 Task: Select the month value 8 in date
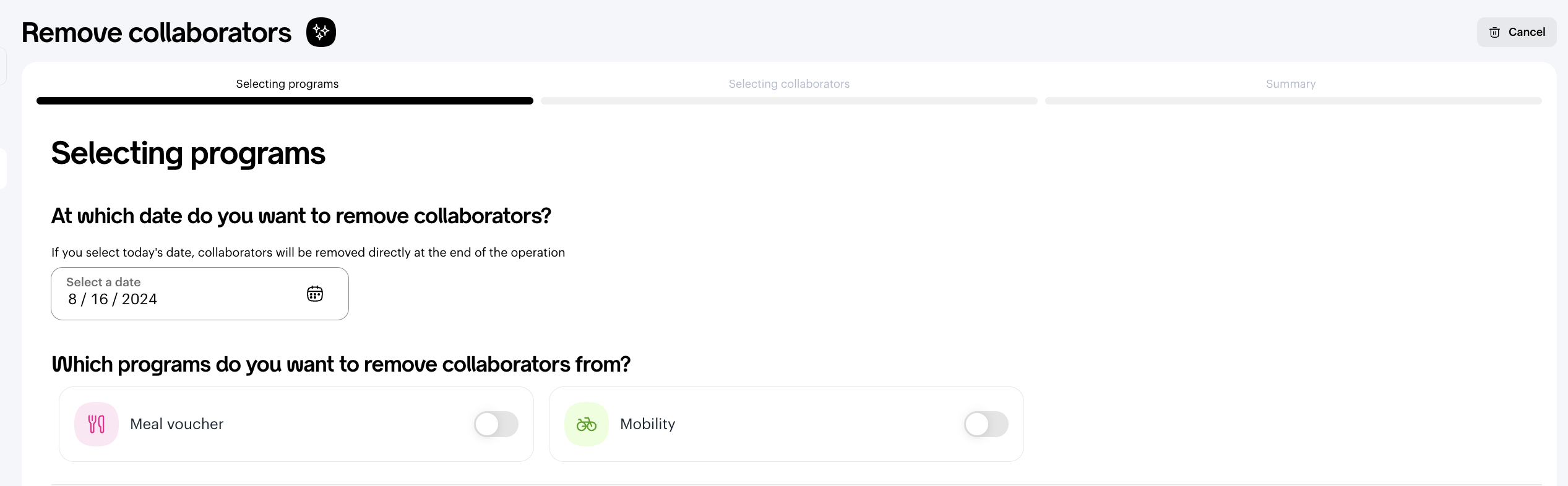click(x=72, y=299)
